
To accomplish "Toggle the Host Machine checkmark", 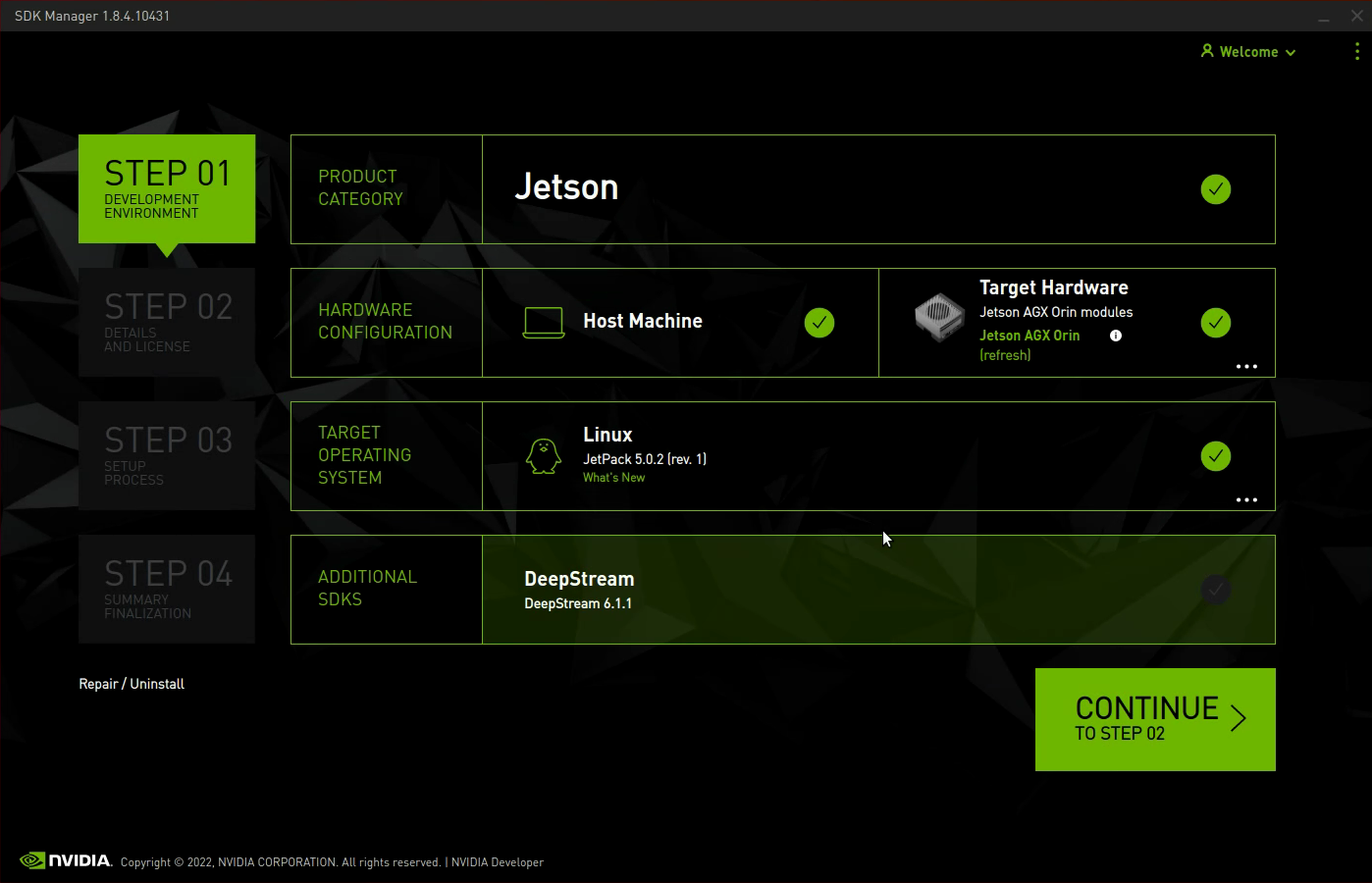I will (819, 323).
